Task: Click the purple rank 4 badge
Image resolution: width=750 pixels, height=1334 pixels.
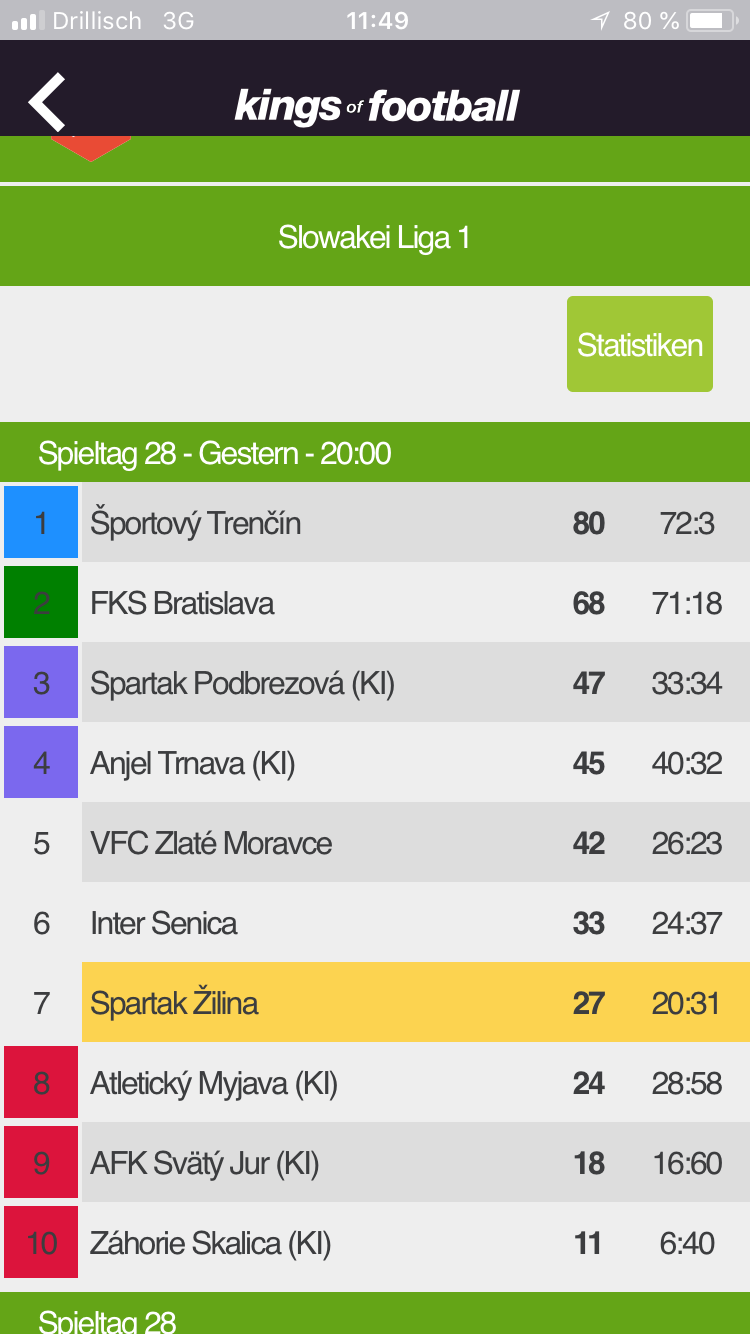Action: pyautogui.click(x=41, y=762)
